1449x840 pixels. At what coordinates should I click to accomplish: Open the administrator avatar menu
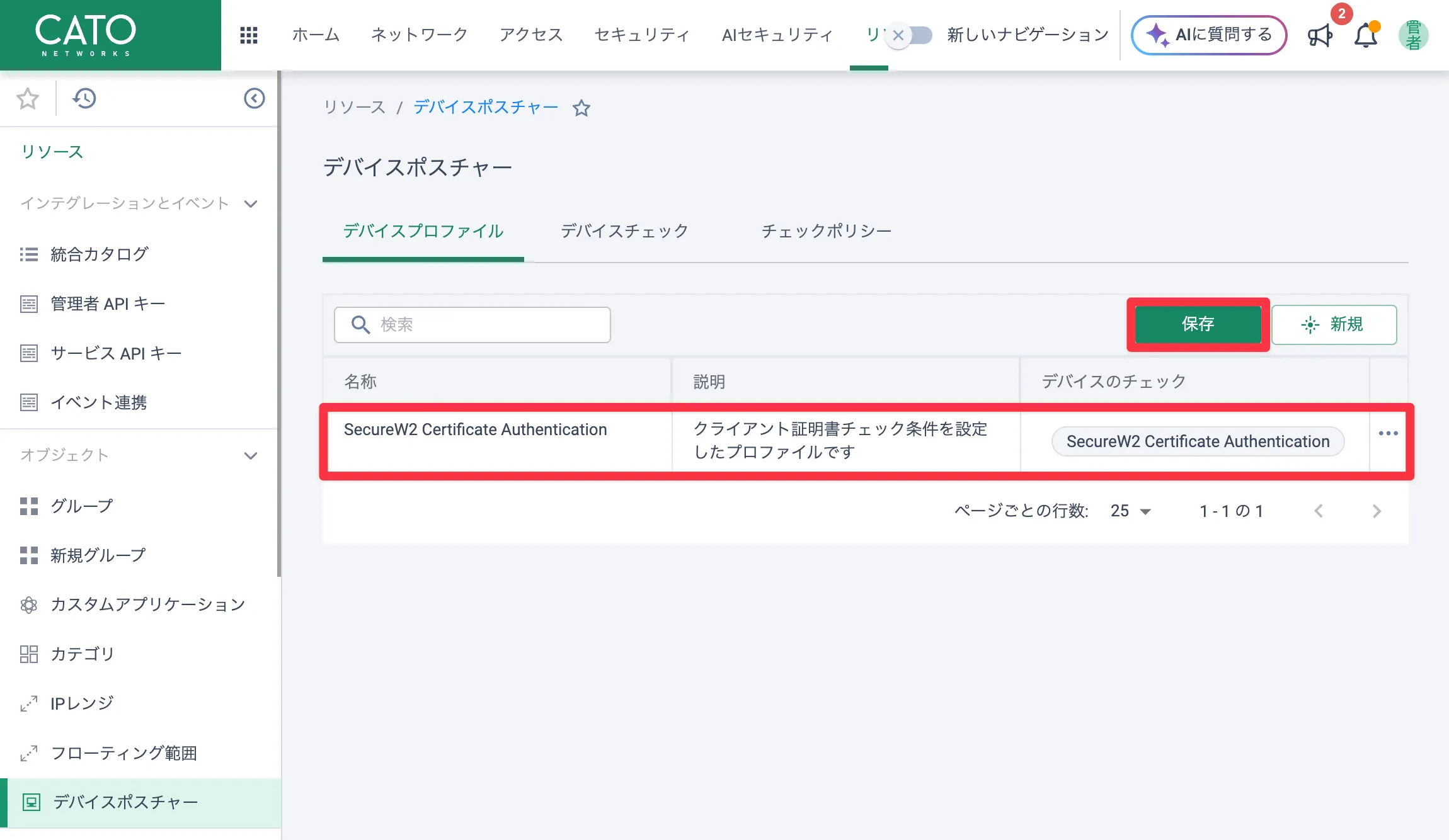point(1413,35)
